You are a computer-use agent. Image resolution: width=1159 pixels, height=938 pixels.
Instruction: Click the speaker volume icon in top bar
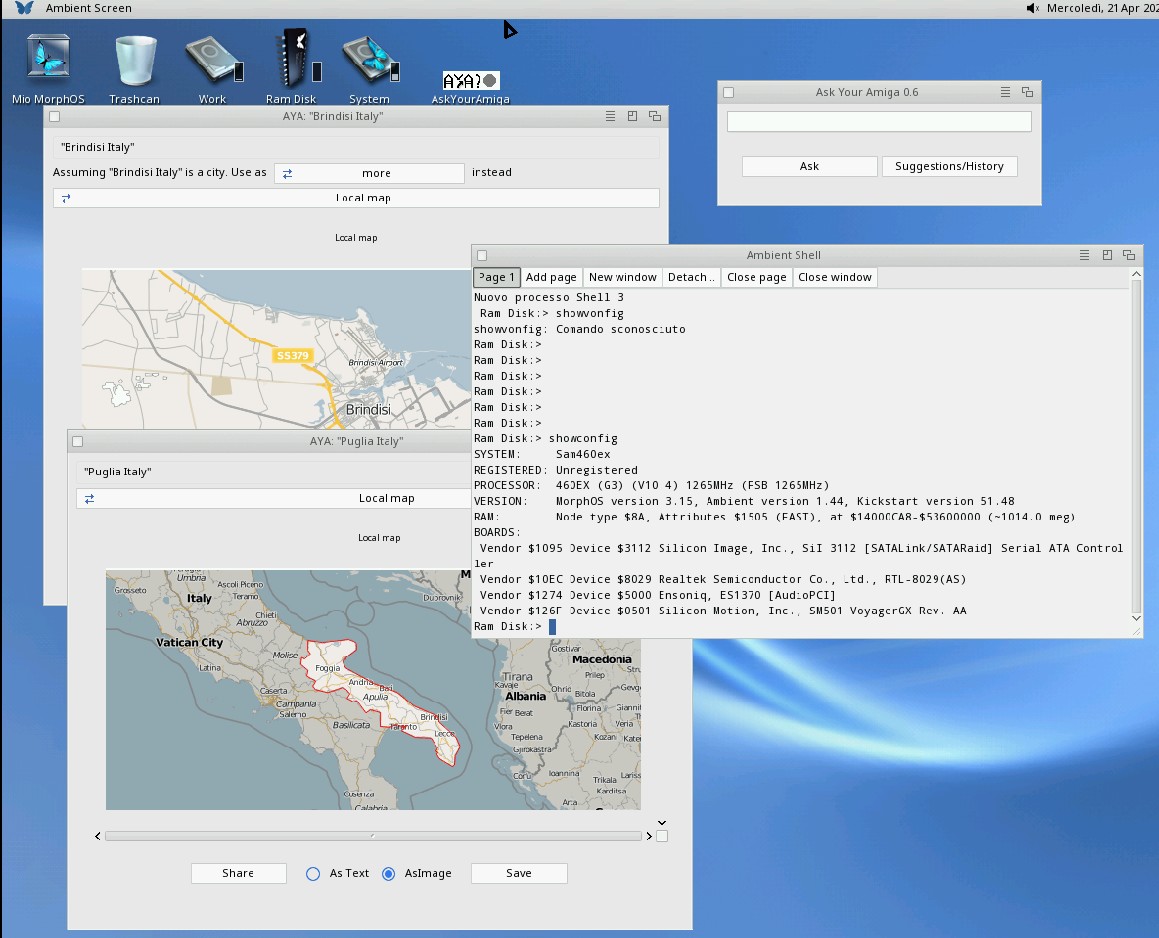tap(1033, 8)
